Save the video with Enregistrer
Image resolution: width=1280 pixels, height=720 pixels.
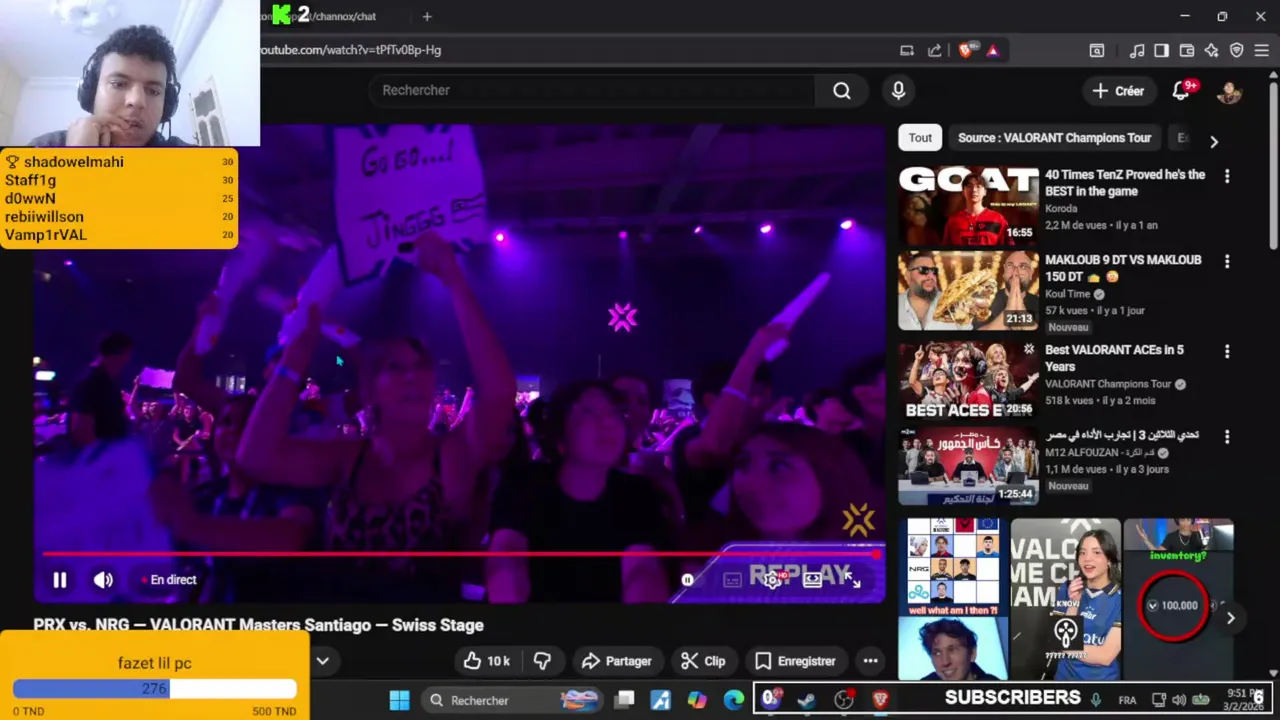click(795, 661)
